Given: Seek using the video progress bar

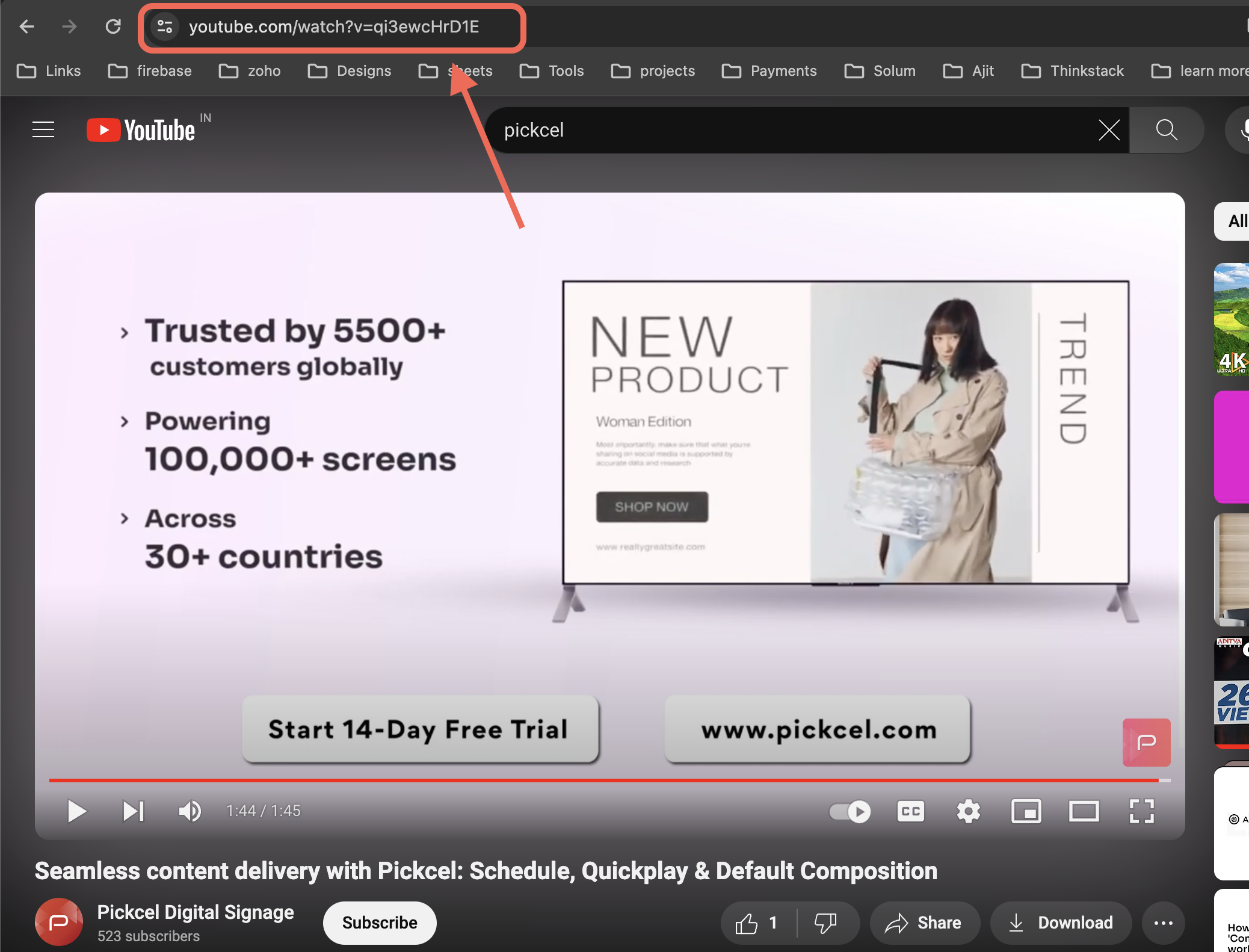Looking at the screenshot, I should (x=602, y=780).
